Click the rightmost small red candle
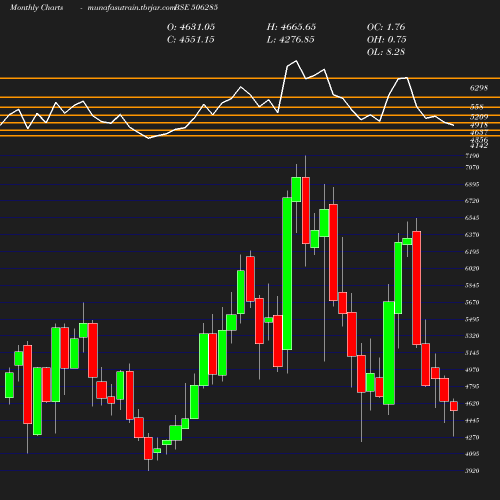The width and height of the screenshot is (500, 500). coord(454,406)
